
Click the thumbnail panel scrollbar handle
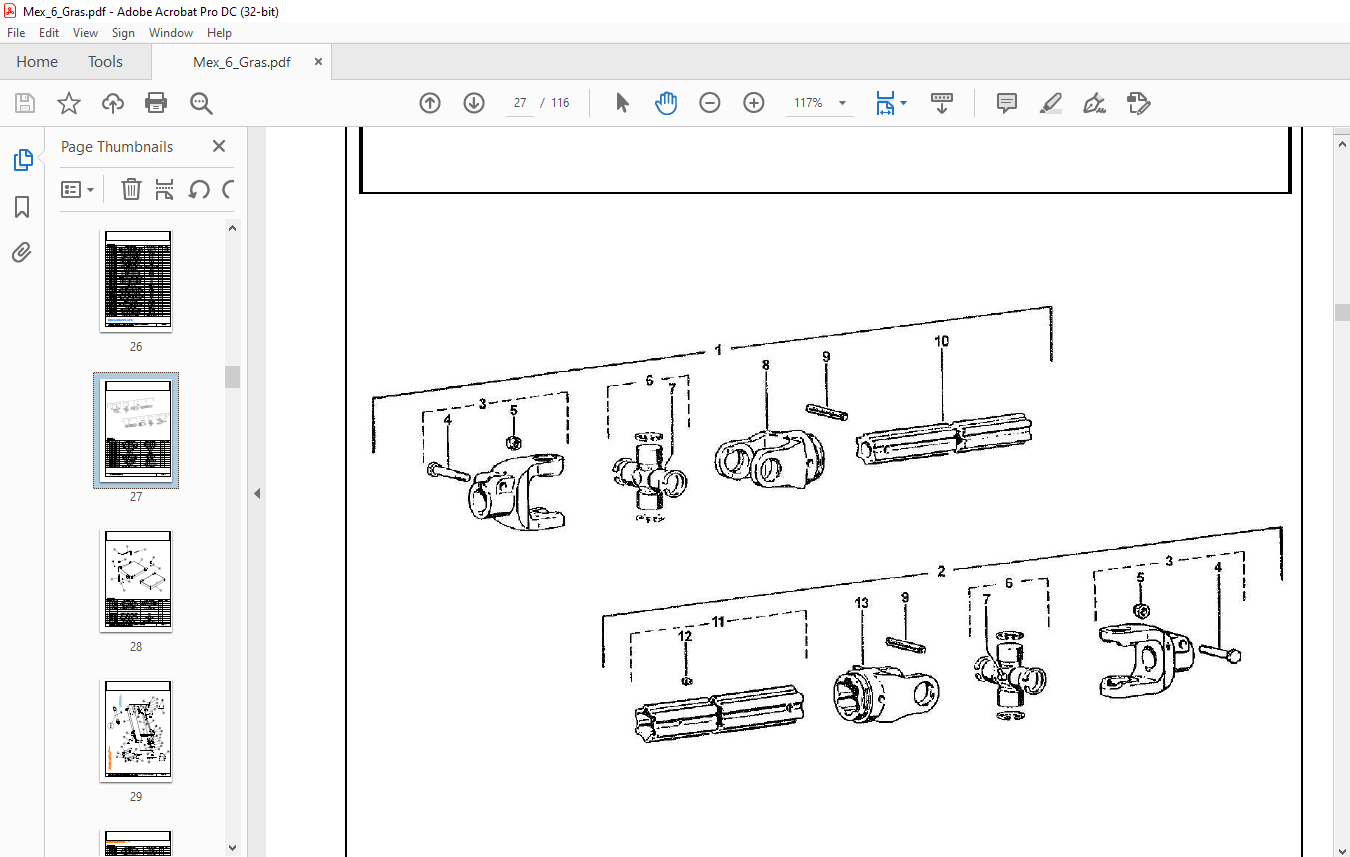tap(232, 376)
